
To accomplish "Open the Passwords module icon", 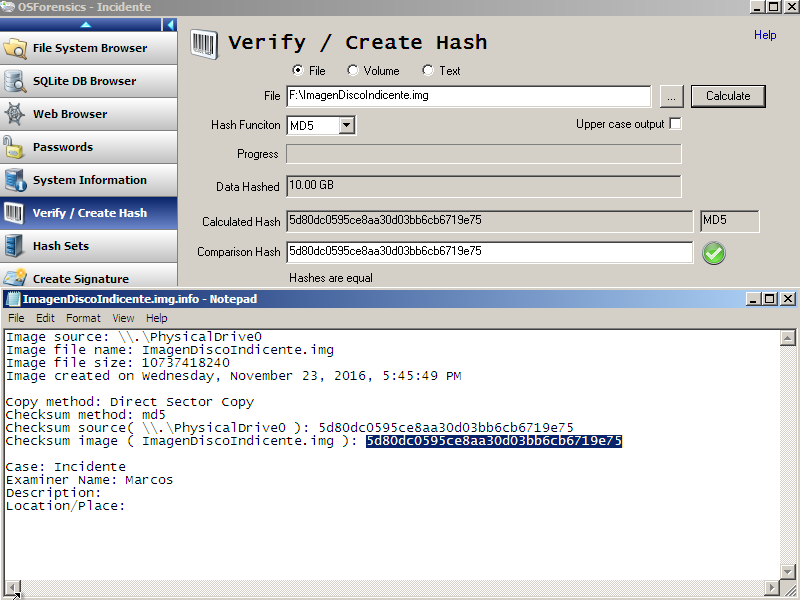I will tap(16, 147).
